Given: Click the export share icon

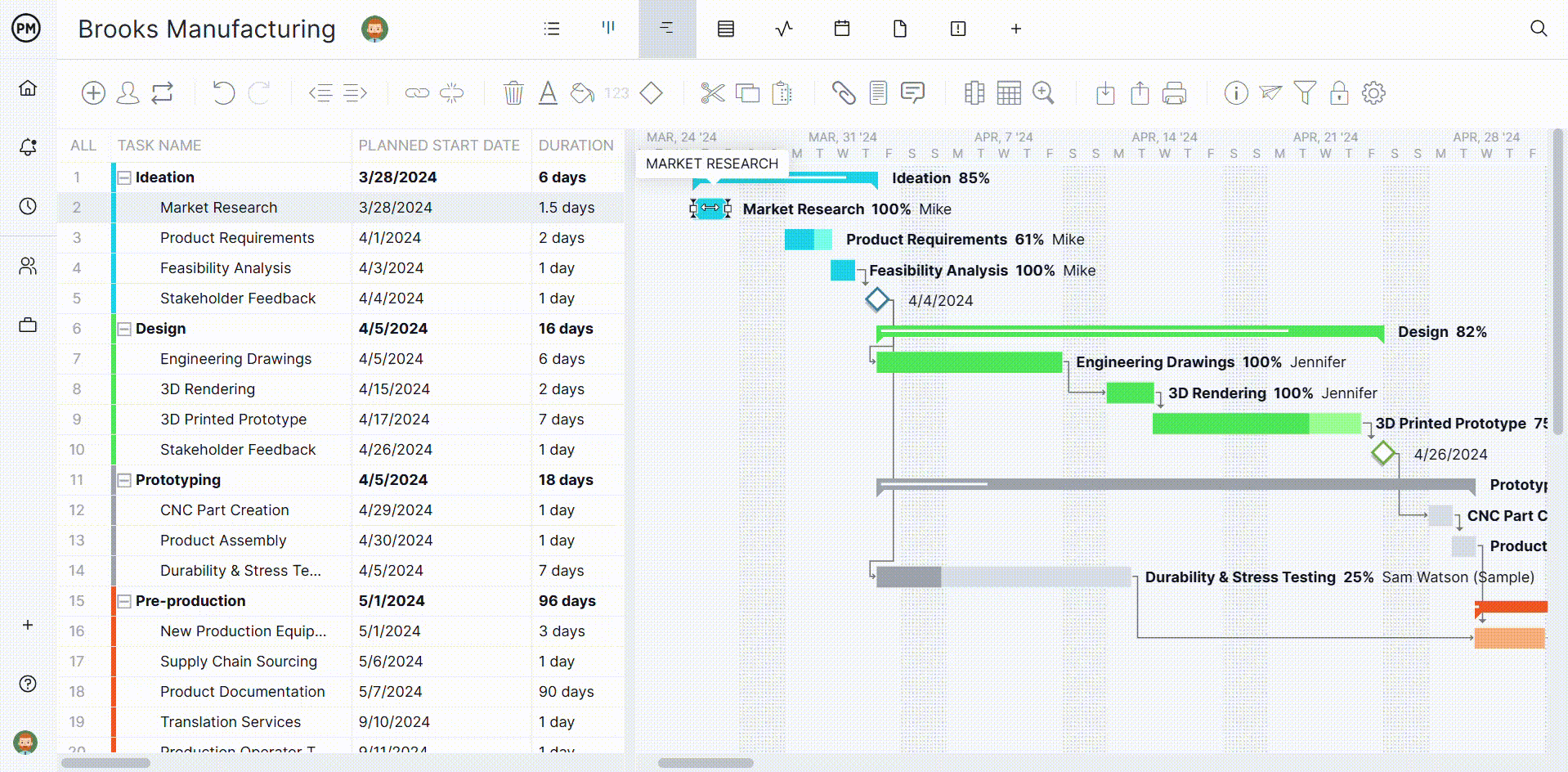Looking at the screenshot, I should point(1140,93).
